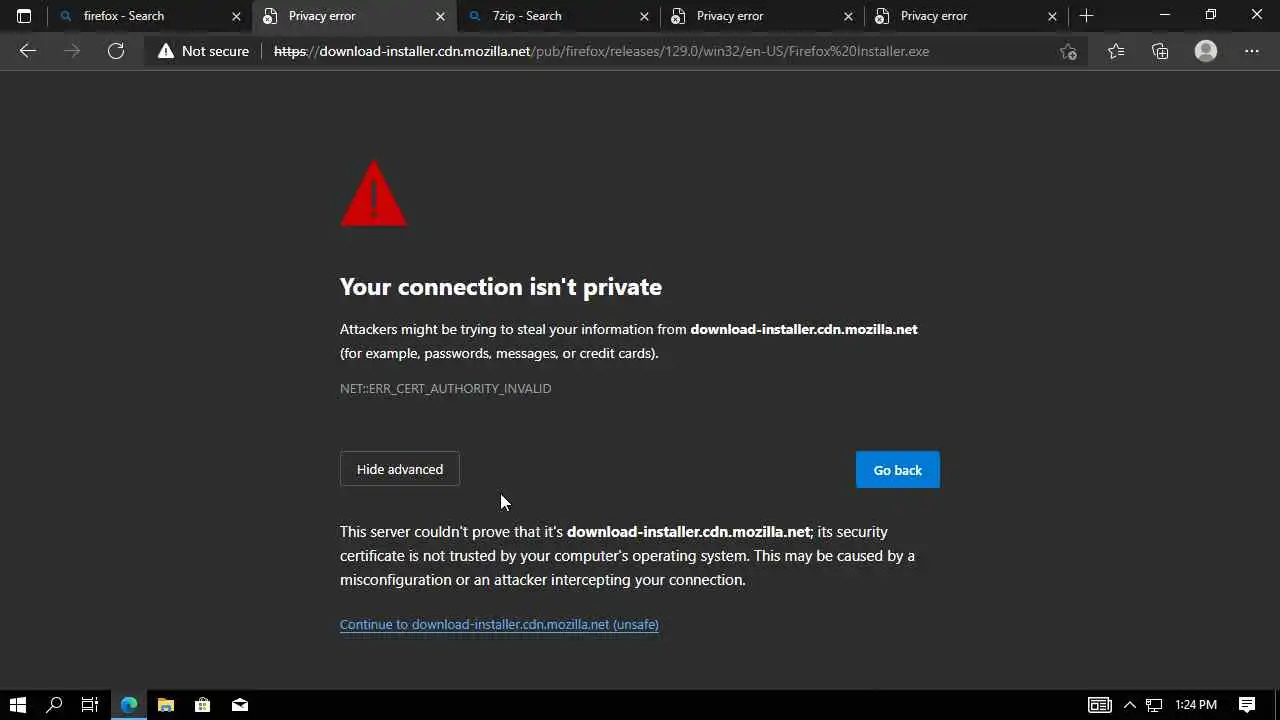Refresh the page with the reload icon
Viewport: 1280px width, 720px height.
(116, 51)
